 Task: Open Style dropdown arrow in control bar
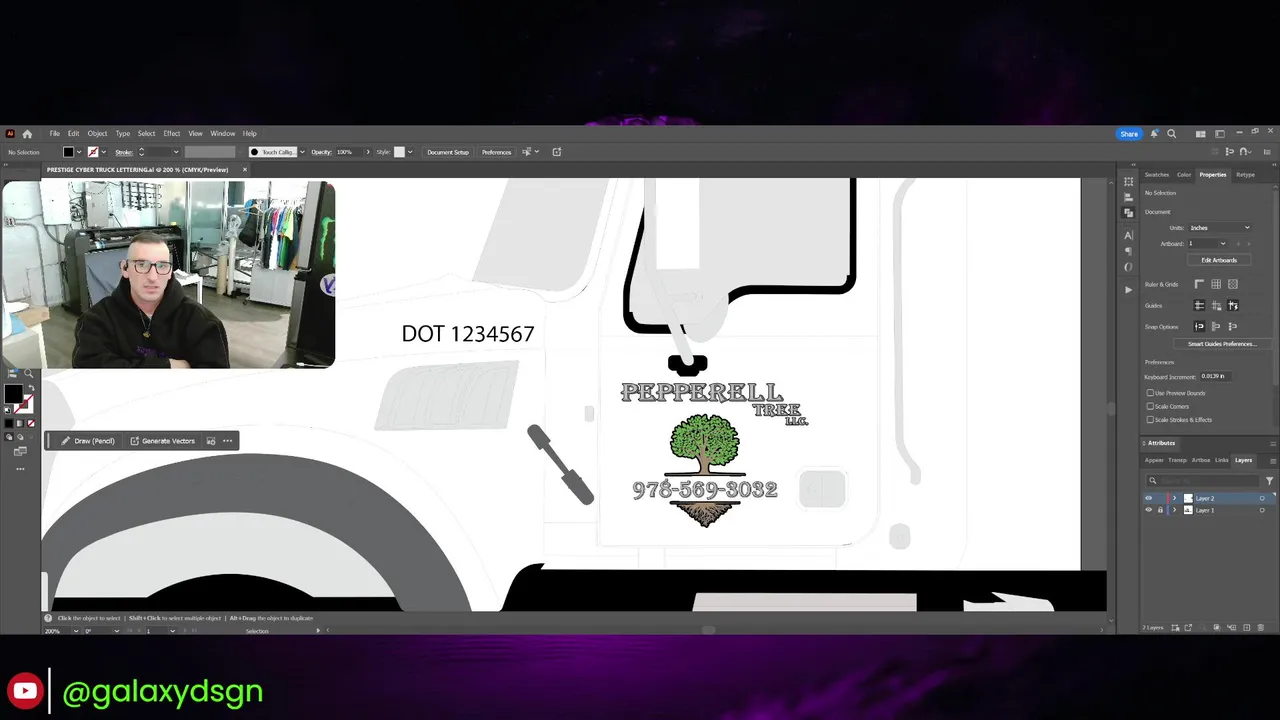[410, 152]
